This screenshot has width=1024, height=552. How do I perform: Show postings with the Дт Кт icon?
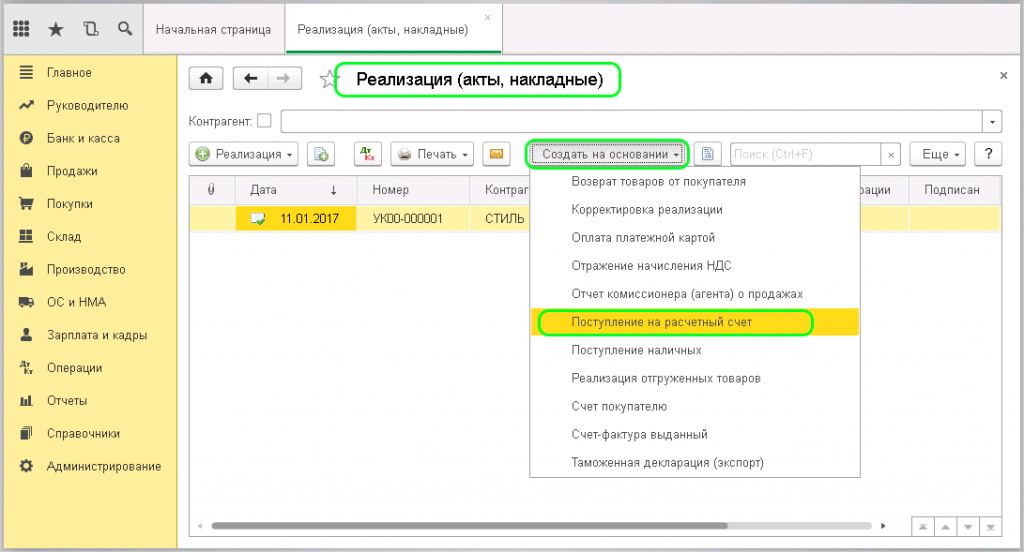pos(368,154)
